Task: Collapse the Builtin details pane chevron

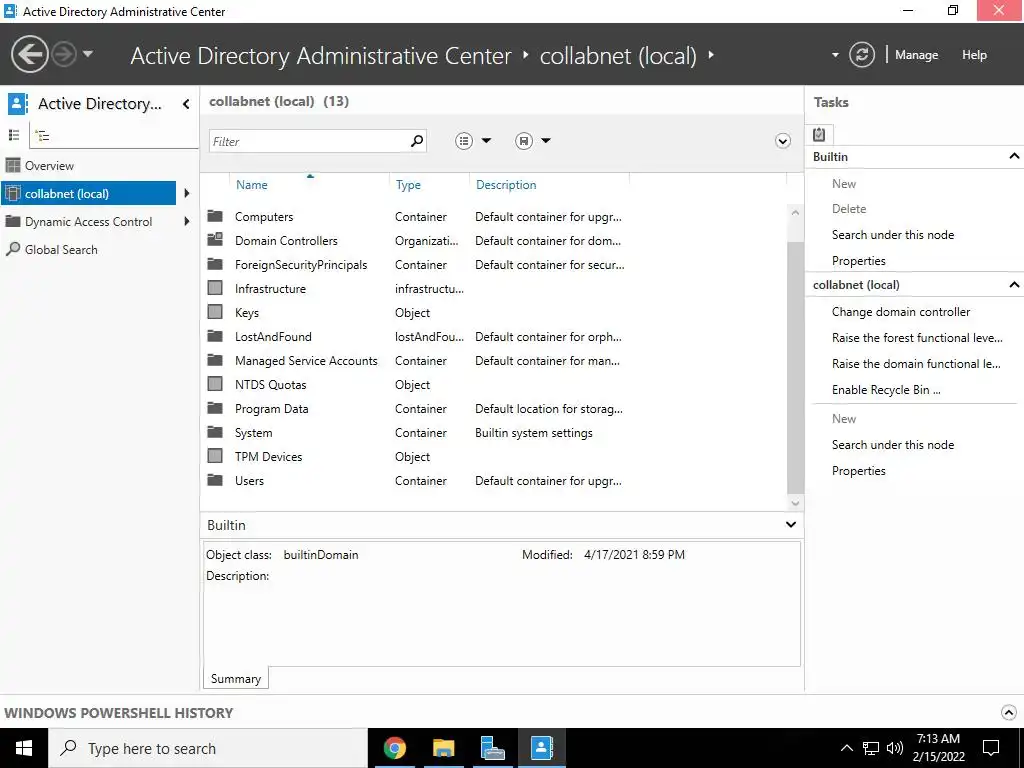Action: (791, 524)
